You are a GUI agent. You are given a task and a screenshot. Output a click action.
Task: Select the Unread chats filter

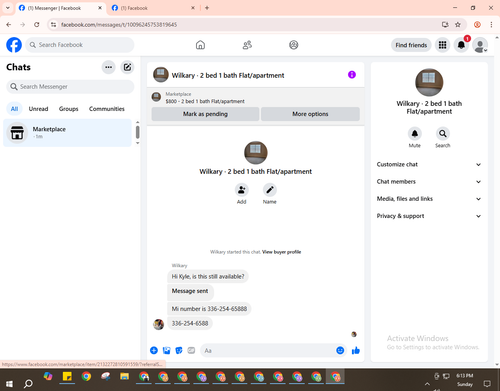click(38, 109)
